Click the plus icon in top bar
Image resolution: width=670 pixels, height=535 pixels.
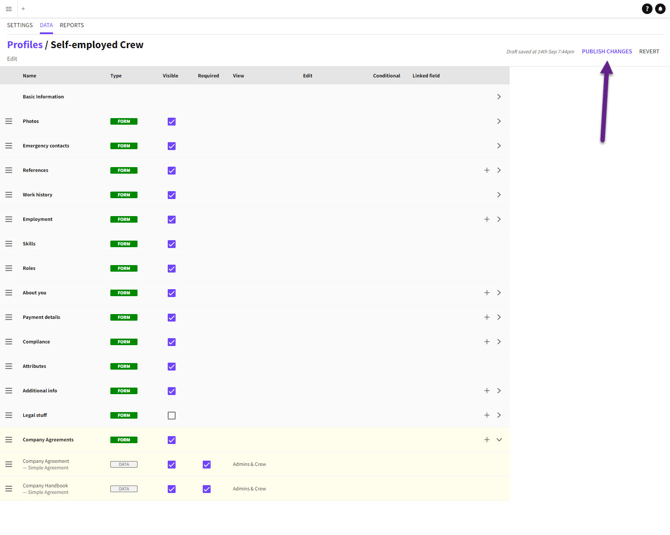pos(23,9)
